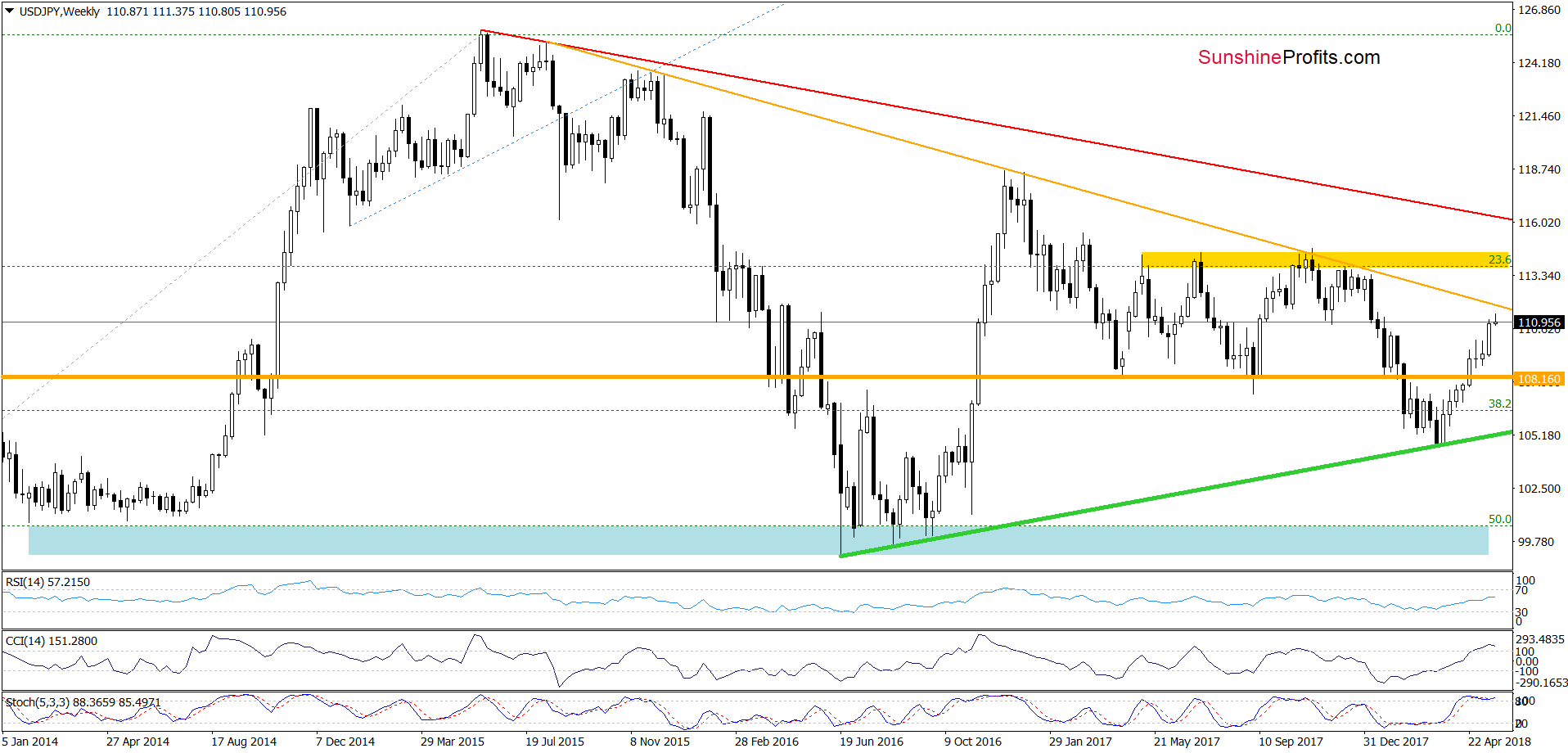This screenshot has height=753, width=1568.
Task: Click the 19 Jun 2016 date label
Action: 872,742
